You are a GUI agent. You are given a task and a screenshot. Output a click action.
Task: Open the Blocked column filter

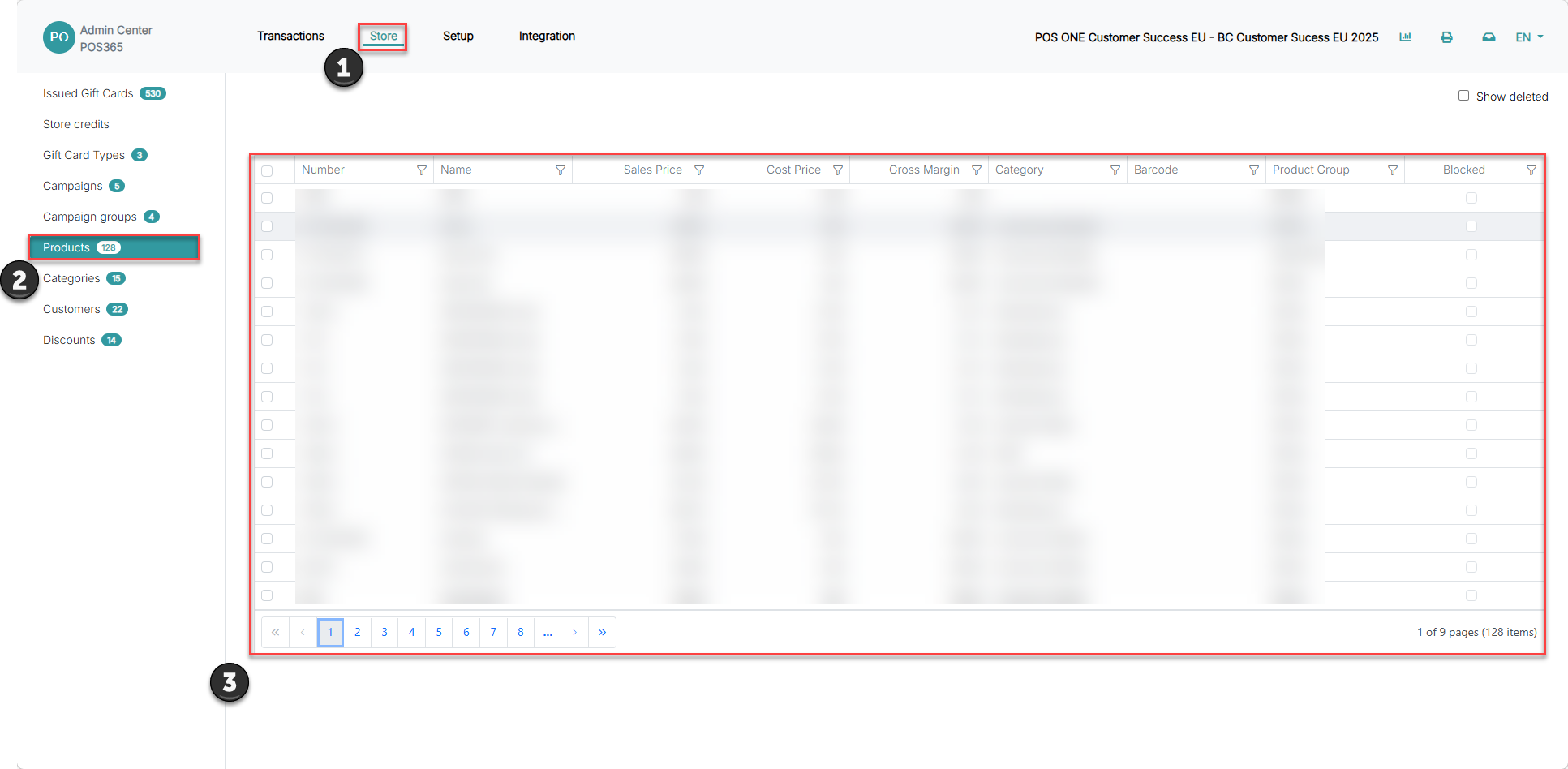1531,170
